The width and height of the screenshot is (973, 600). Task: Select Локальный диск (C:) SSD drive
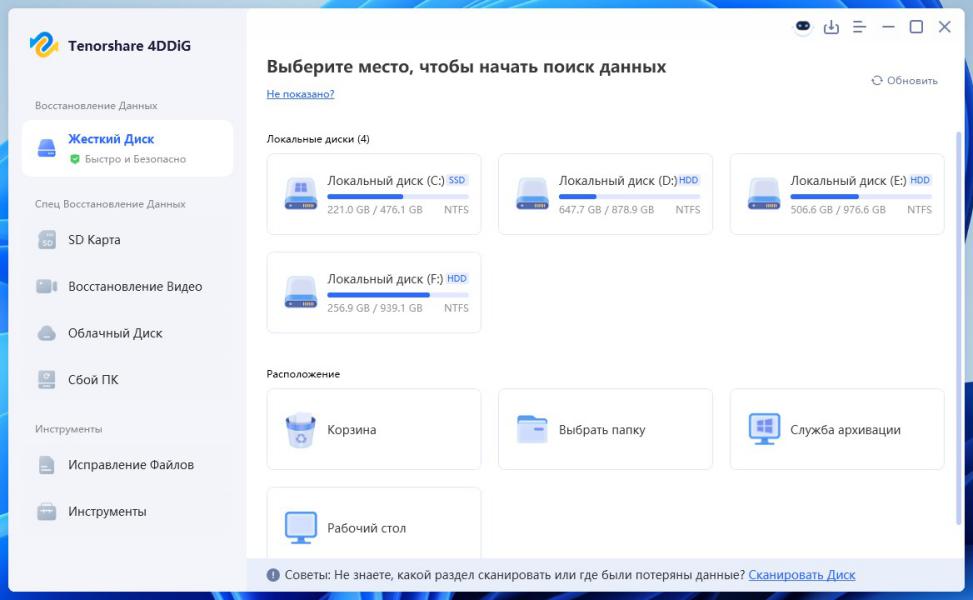[x=374, y=194]
